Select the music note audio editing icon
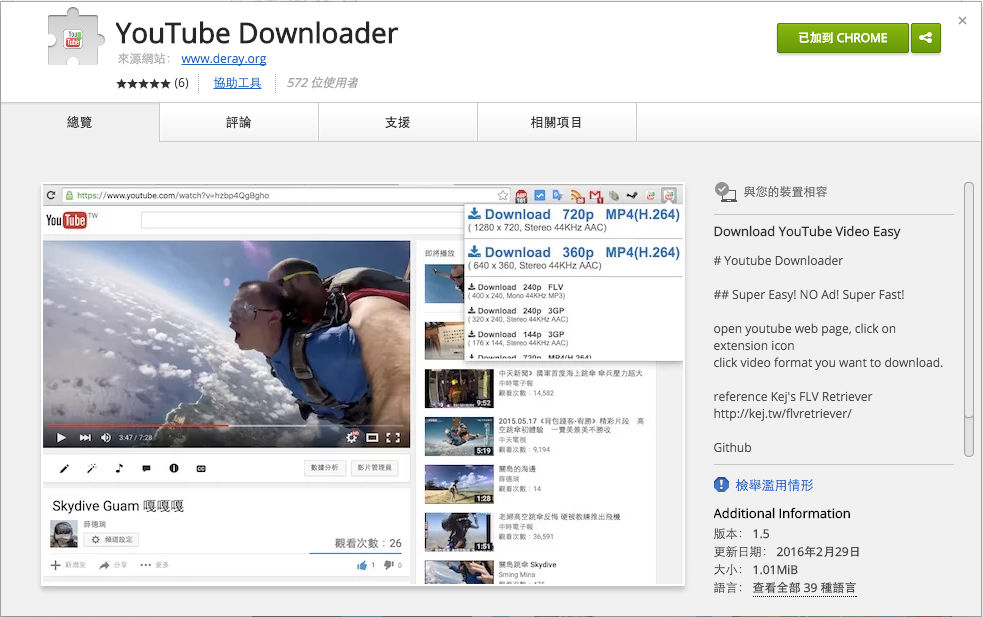The height and width of the screenshot is (617, 983). [120, 468]
